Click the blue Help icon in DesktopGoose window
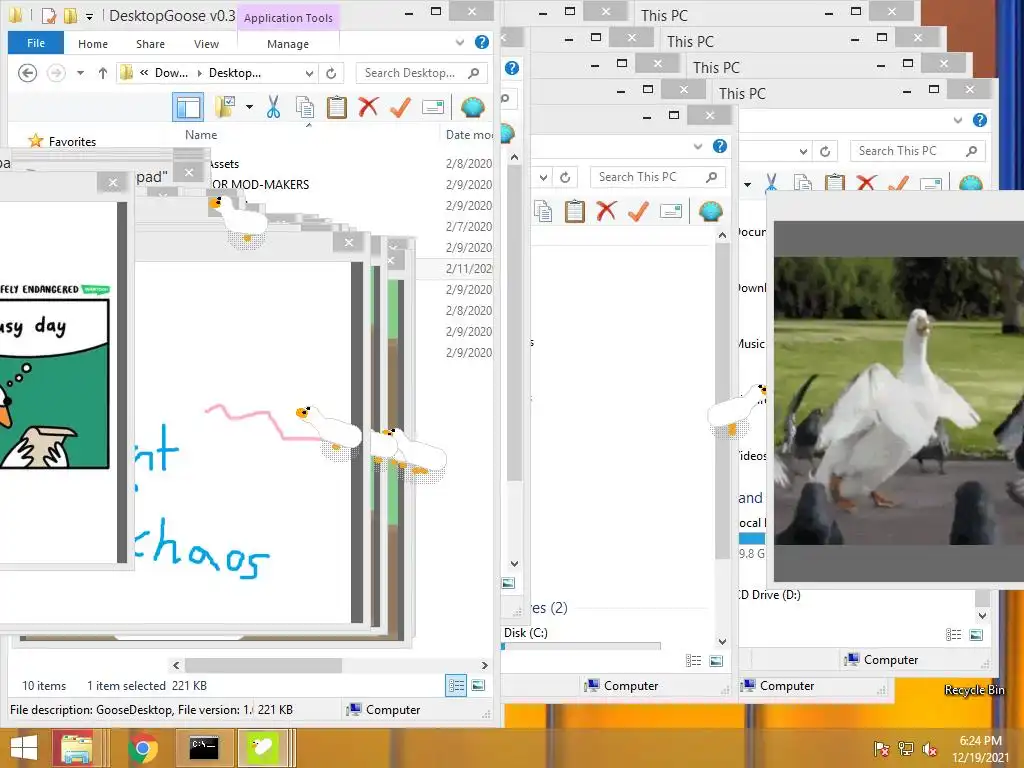The image size is (1024, 768). tap(482, 42)
